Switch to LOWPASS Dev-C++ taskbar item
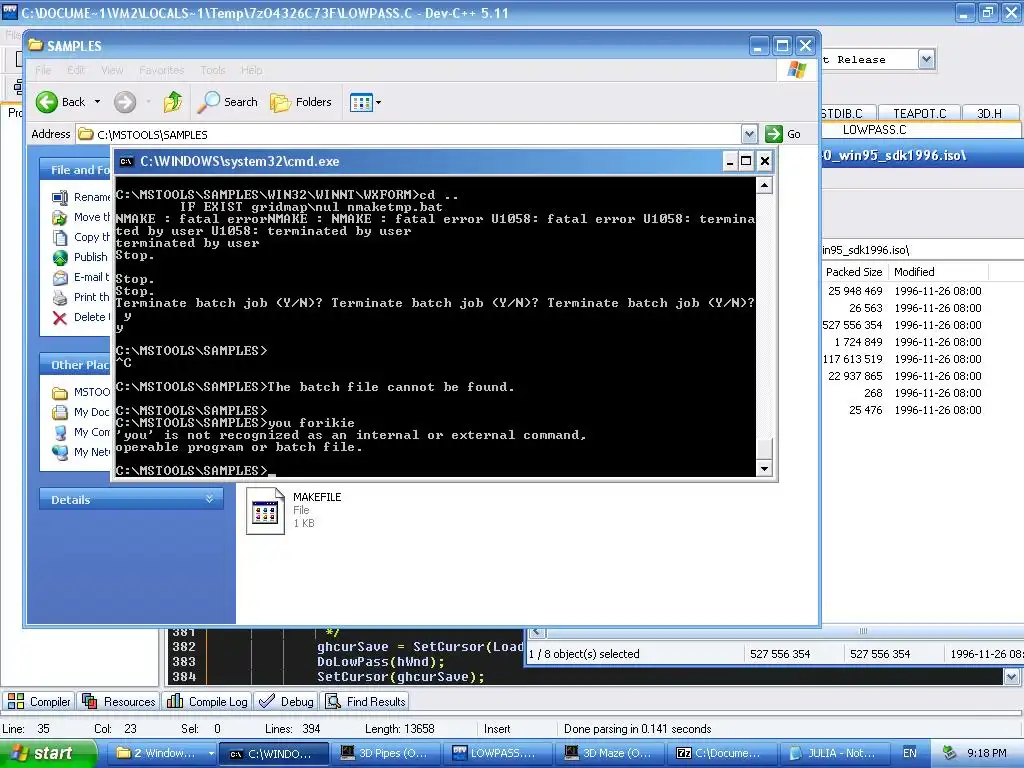The width and height of the screenshot is (1024, 768). (498, 754)
